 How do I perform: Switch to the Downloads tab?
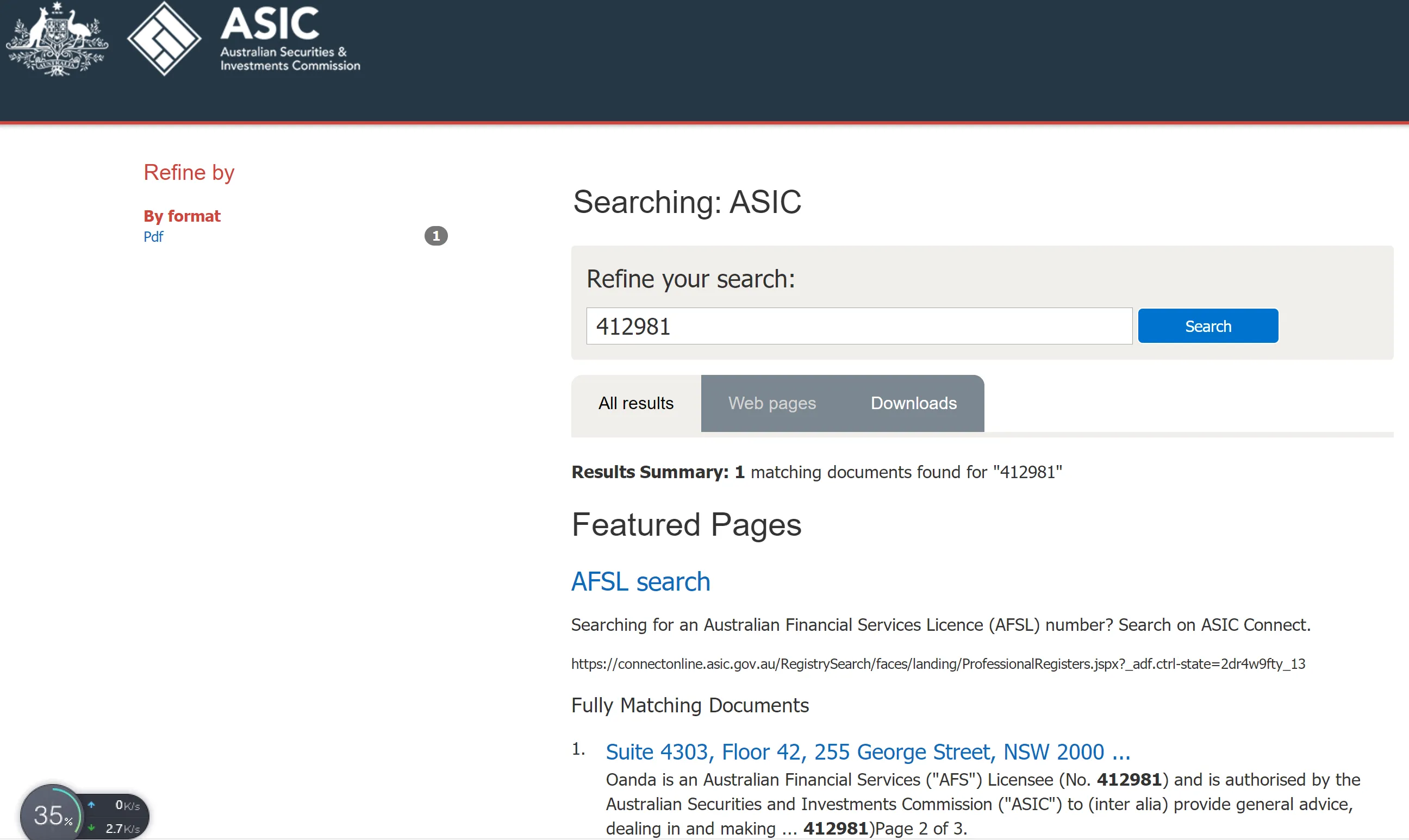pyautogui.click(x=913, y=403)
